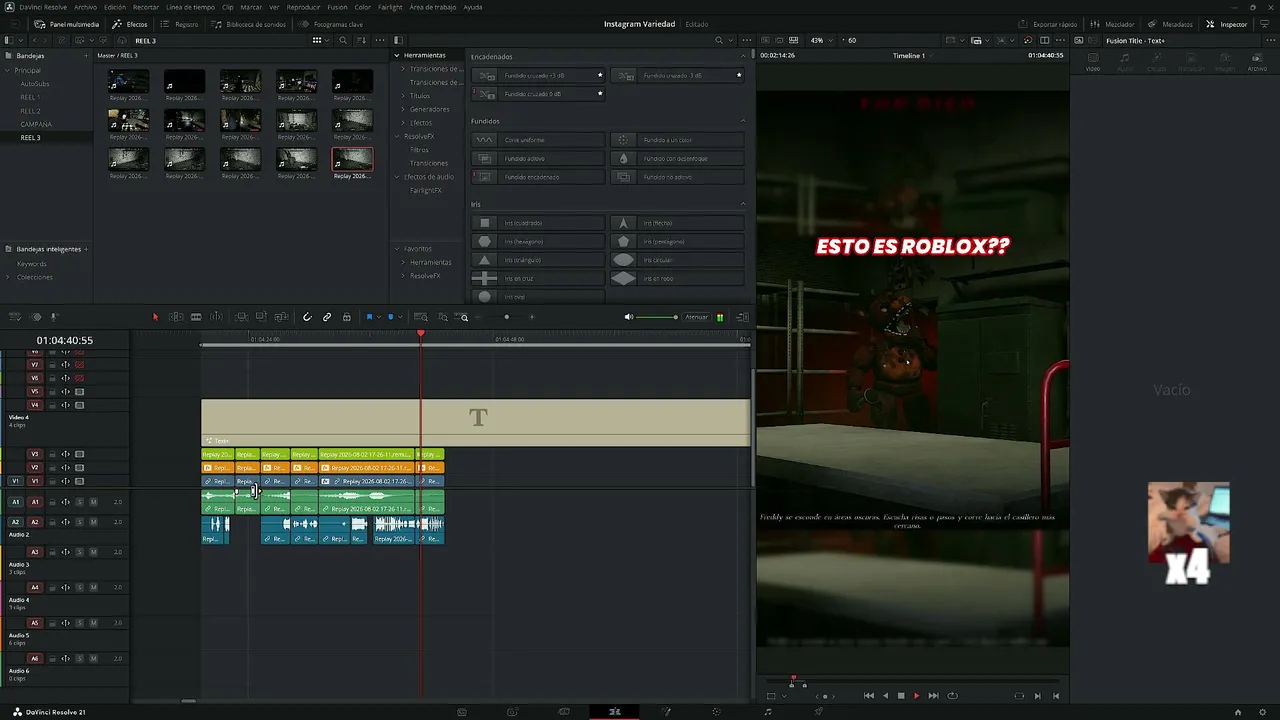
Task: Open the Biblioteca de sonidos panel
Action: [x=246, y=24]
